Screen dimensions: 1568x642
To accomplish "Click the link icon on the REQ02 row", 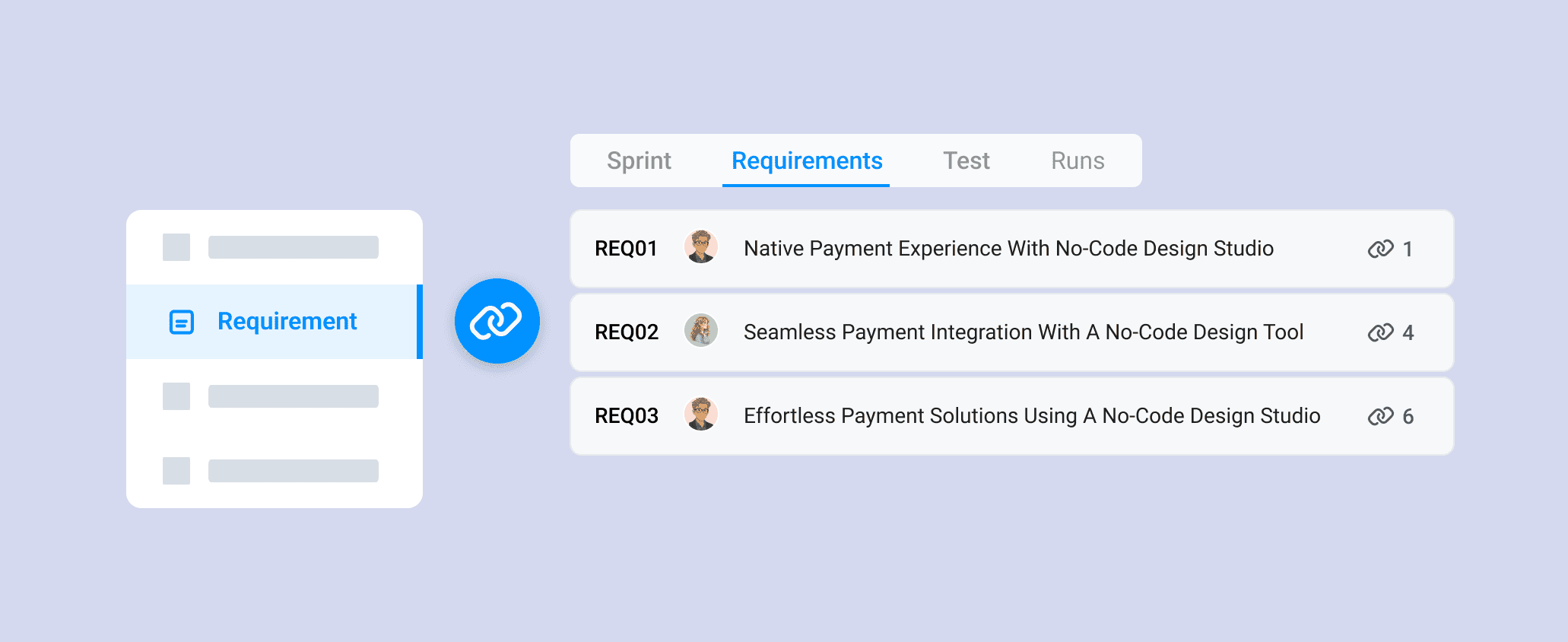I will (x=1380, y=332).
